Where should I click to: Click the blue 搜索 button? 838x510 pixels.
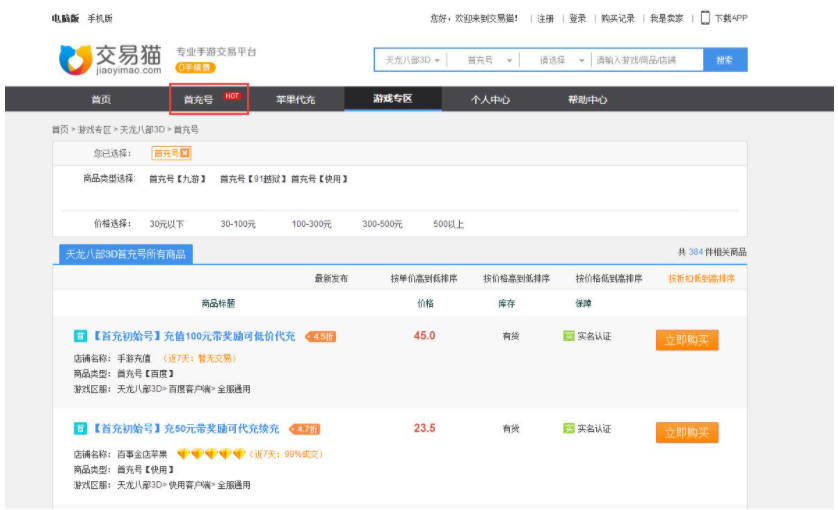coord(725,60)
